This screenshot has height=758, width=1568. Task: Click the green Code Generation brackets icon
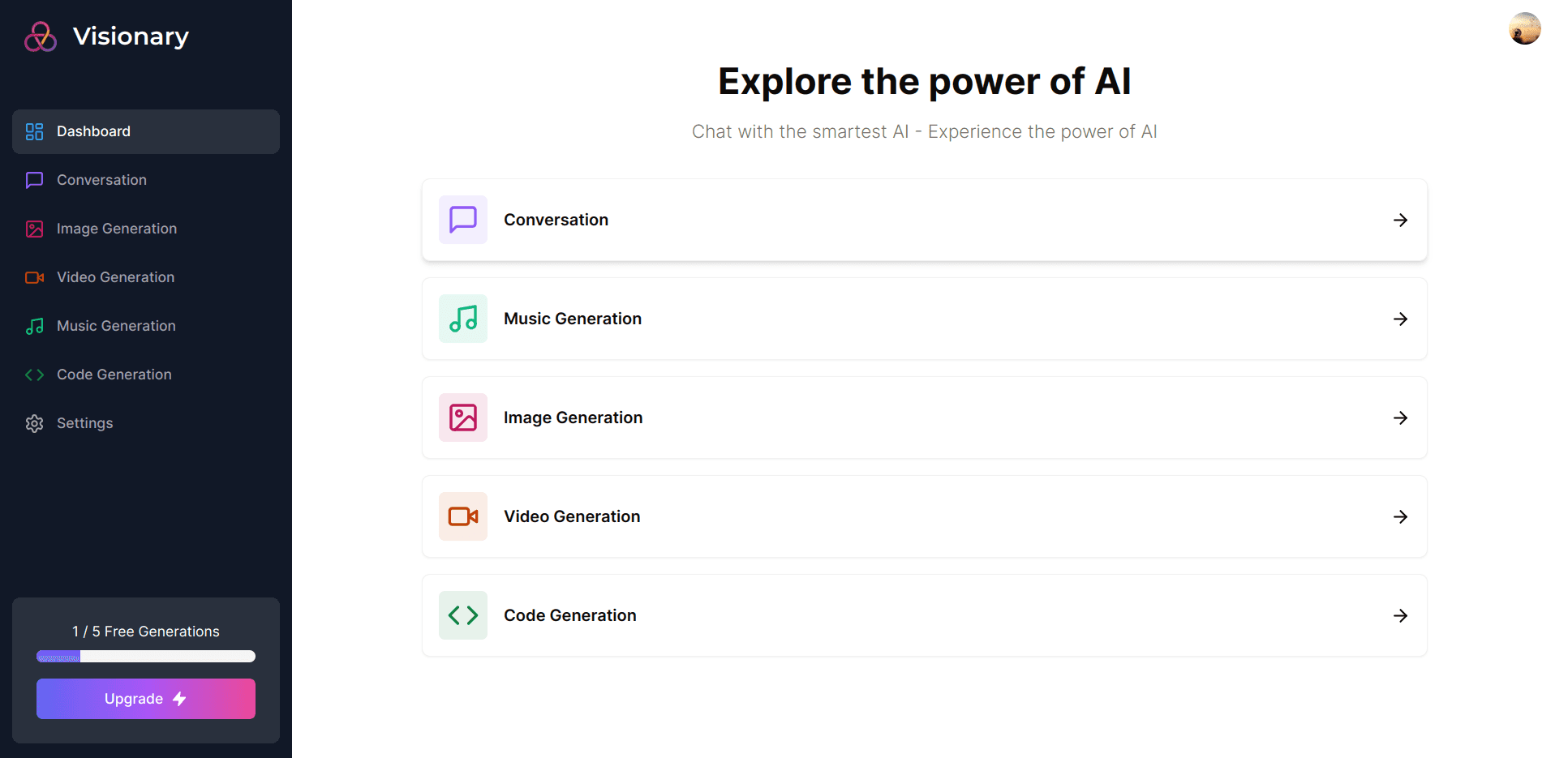[463, 615]
